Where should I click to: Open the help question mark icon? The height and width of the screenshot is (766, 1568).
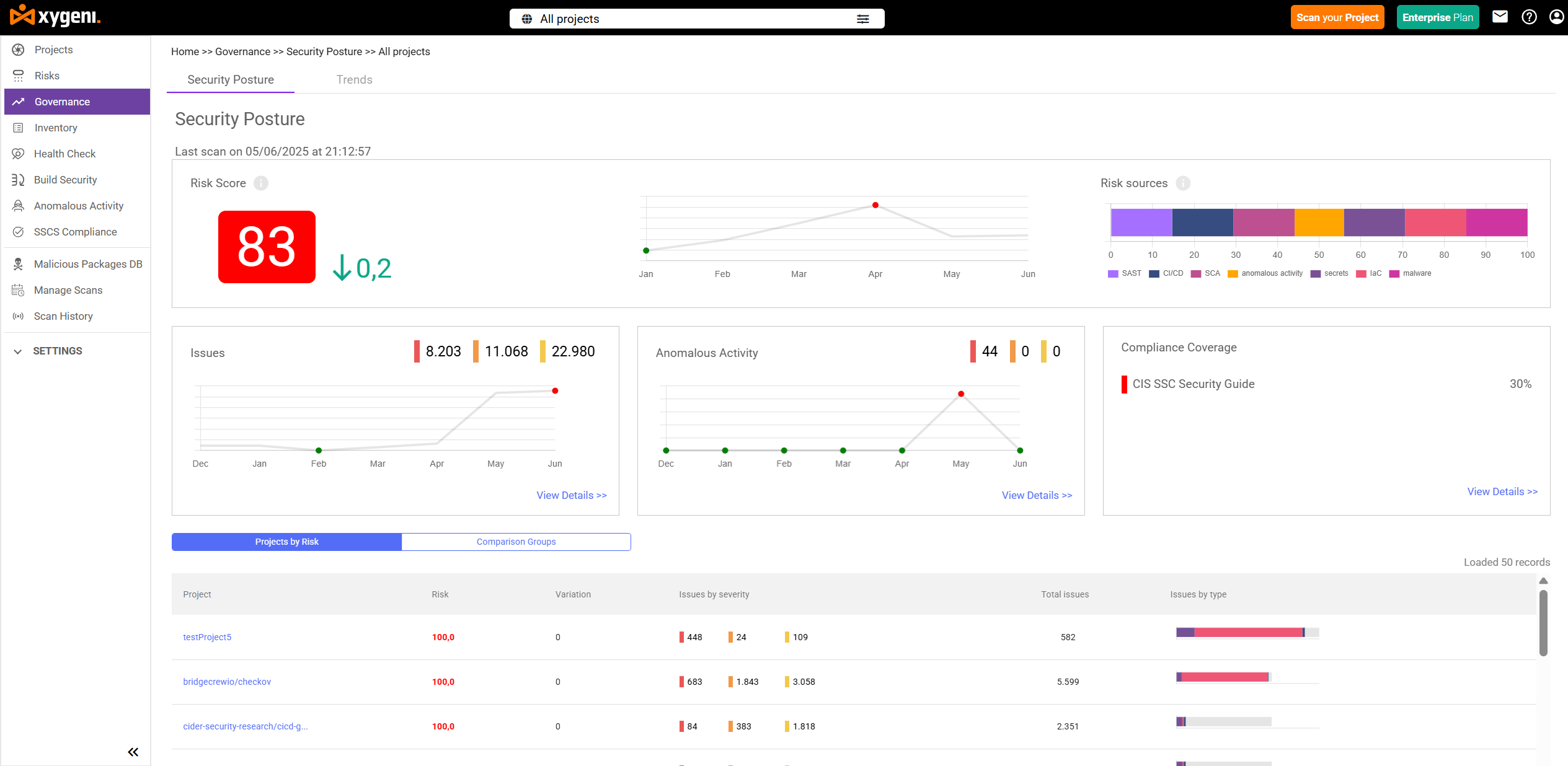tap(1529, 17)
